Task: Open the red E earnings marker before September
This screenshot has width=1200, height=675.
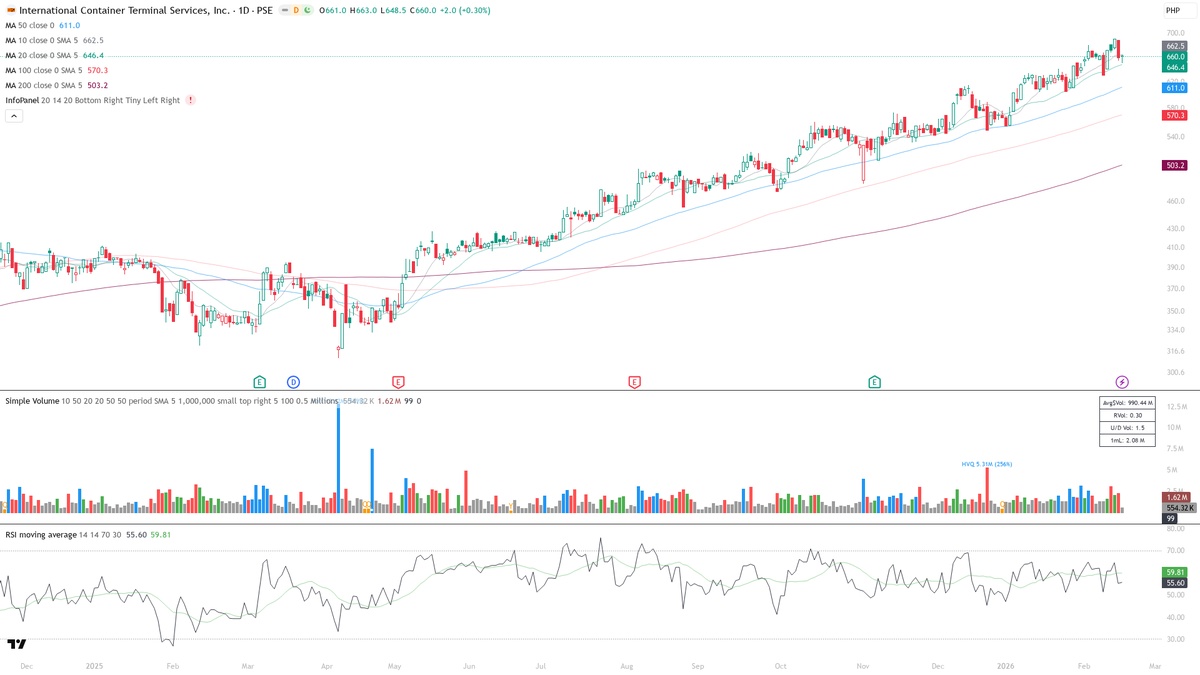Action: pyautogui.click(x=634, y=382)
